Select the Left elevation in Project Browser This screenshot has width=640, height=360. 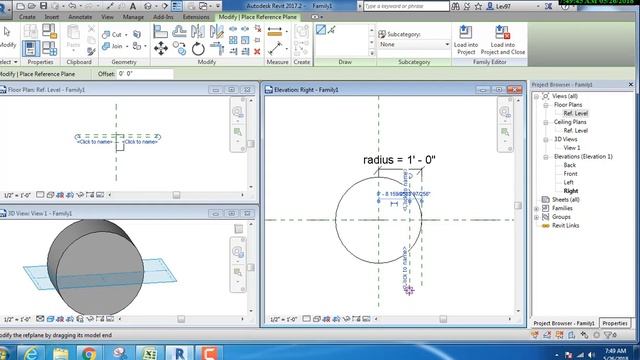click(x=569, y=182)
